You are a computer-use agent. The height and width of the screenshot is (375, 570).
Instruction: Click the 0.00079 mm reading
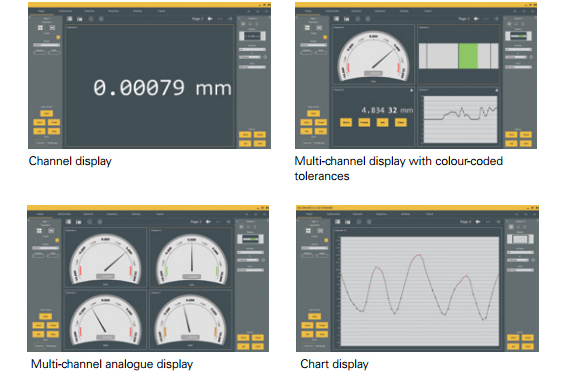[162, 88]
